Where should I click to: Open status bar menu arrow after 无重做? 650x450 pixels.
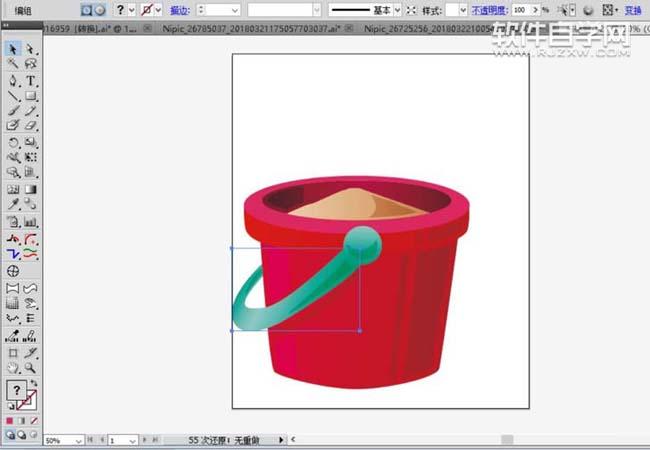tap(281, 440)
